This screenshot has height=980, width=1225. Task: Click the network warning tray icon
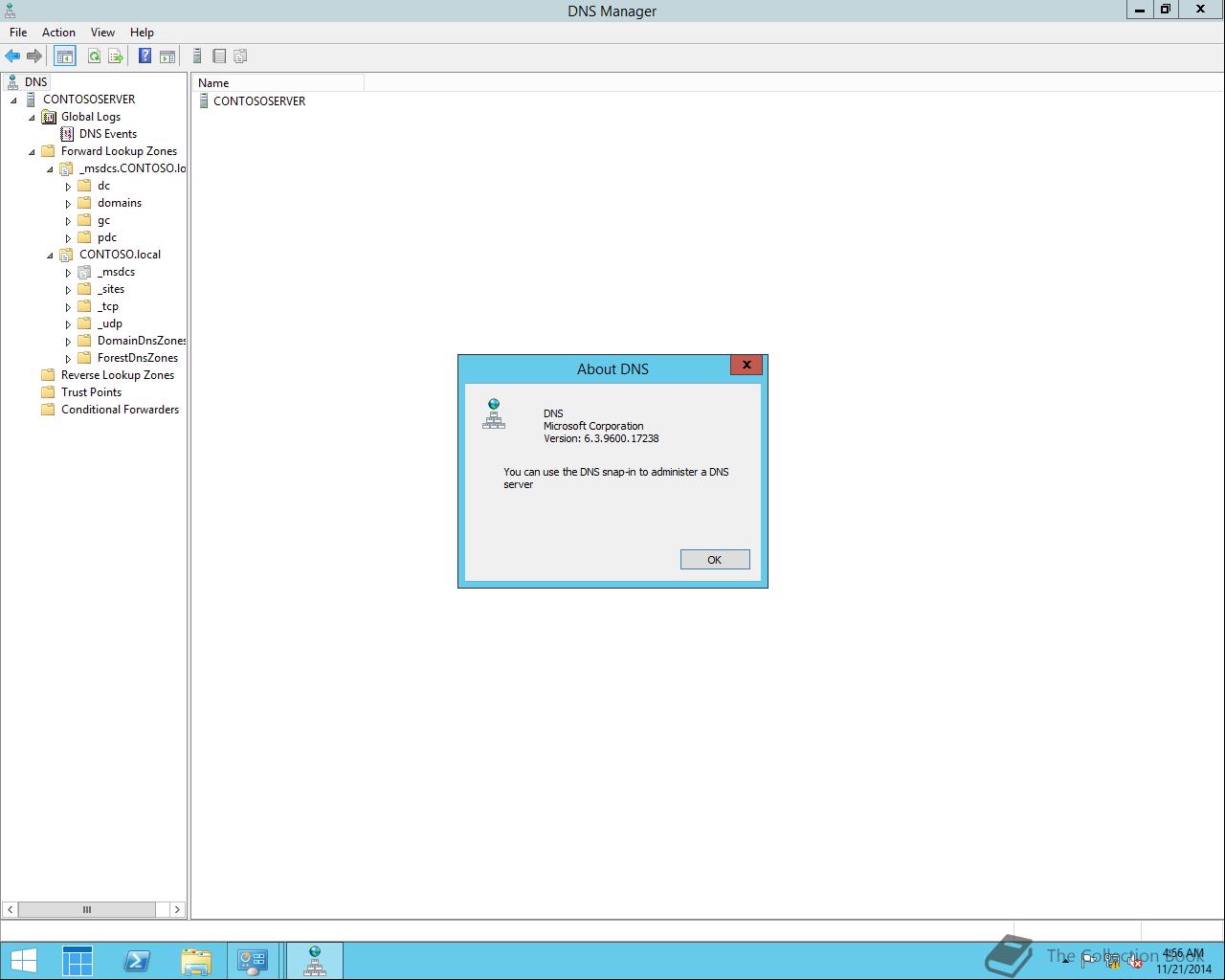click(x=1112, y=961)
